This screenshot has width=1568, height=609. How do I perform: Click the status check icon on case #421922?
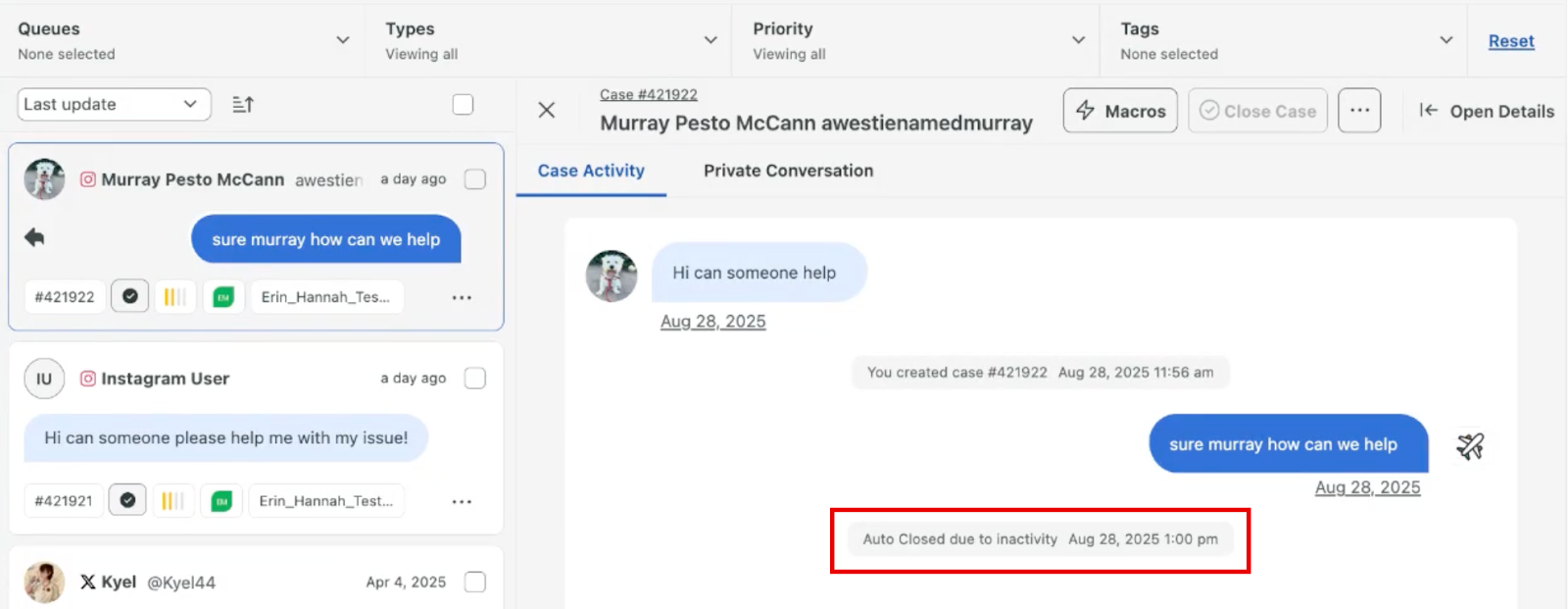(x=129, y=296)
